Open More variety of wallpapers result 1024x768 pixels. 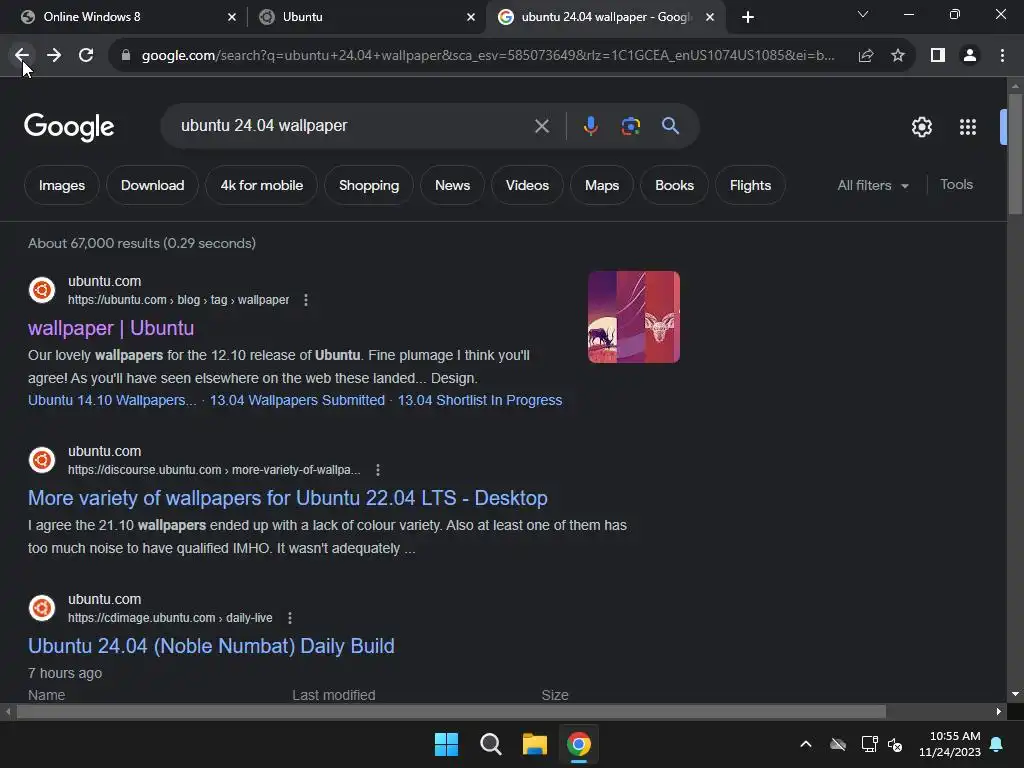coord(288,498)
